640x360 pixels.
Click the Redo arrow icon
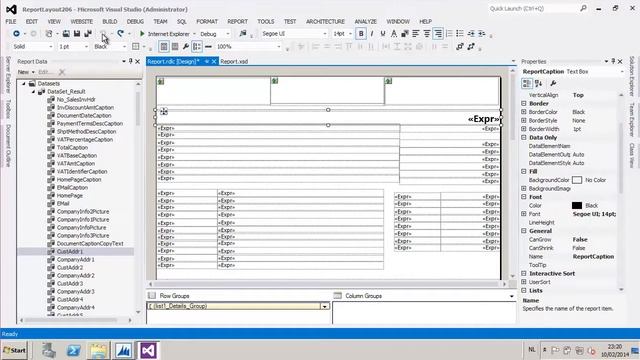click(x=120, y=33)
